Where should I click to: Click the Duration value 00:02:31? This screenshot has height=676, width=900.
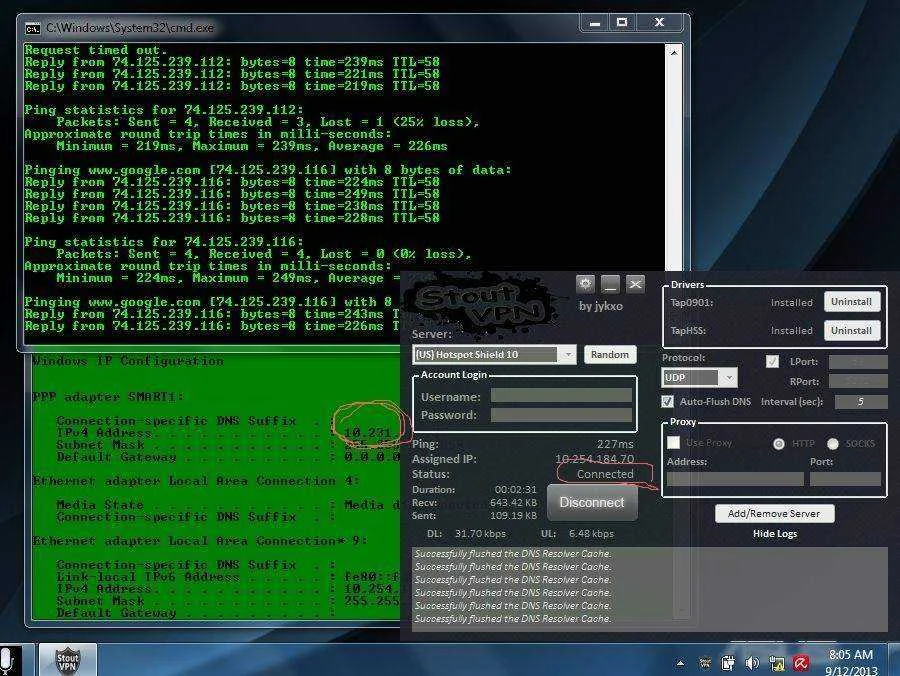pyautogui.click(x=515, y=489)
